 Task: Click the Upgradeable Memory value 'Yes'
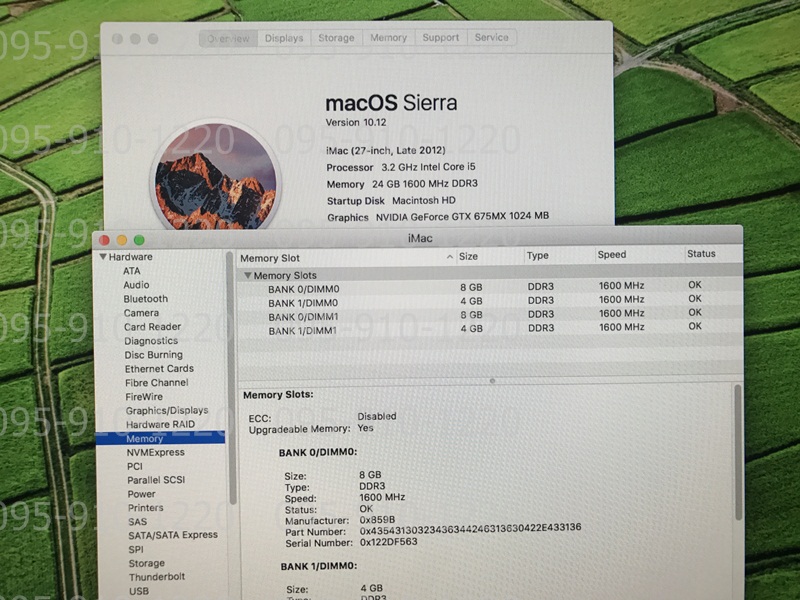coord(365,428)
